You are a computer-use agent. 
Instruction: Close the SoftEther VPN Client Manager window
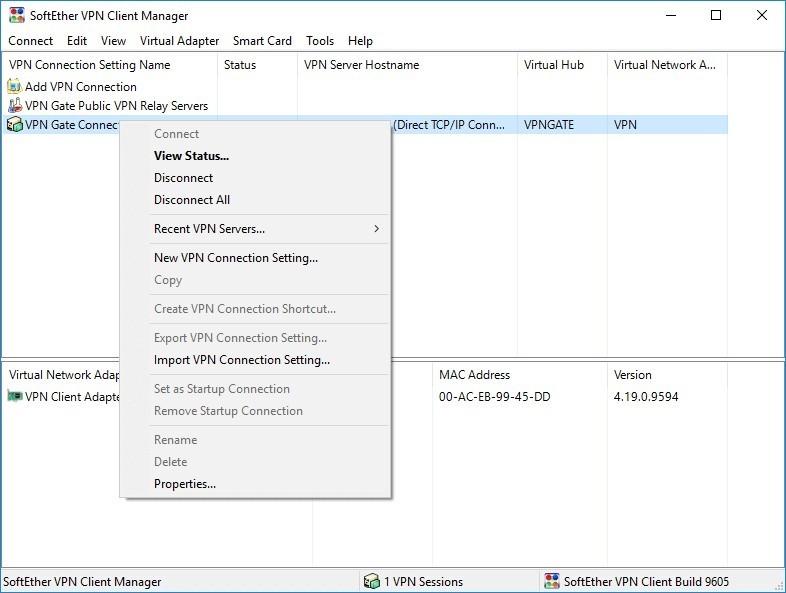coord(761,15)
